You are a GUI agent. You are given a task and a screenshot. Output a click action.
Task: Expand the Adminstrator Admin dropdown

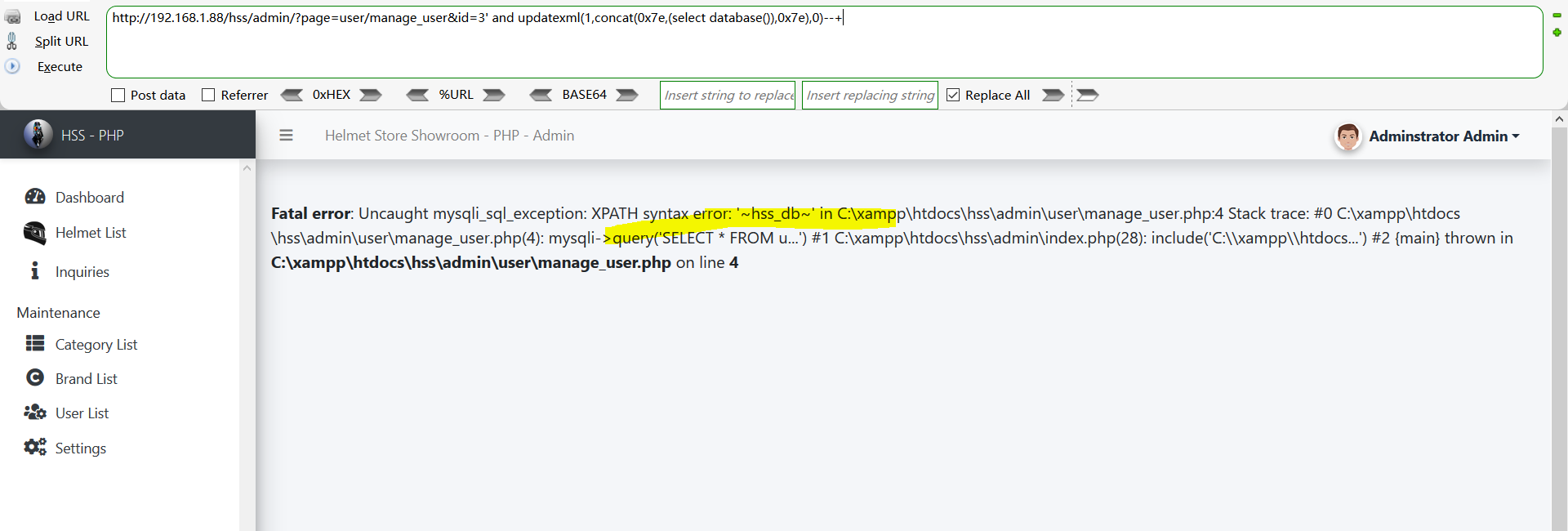[x=1444, y=136]
